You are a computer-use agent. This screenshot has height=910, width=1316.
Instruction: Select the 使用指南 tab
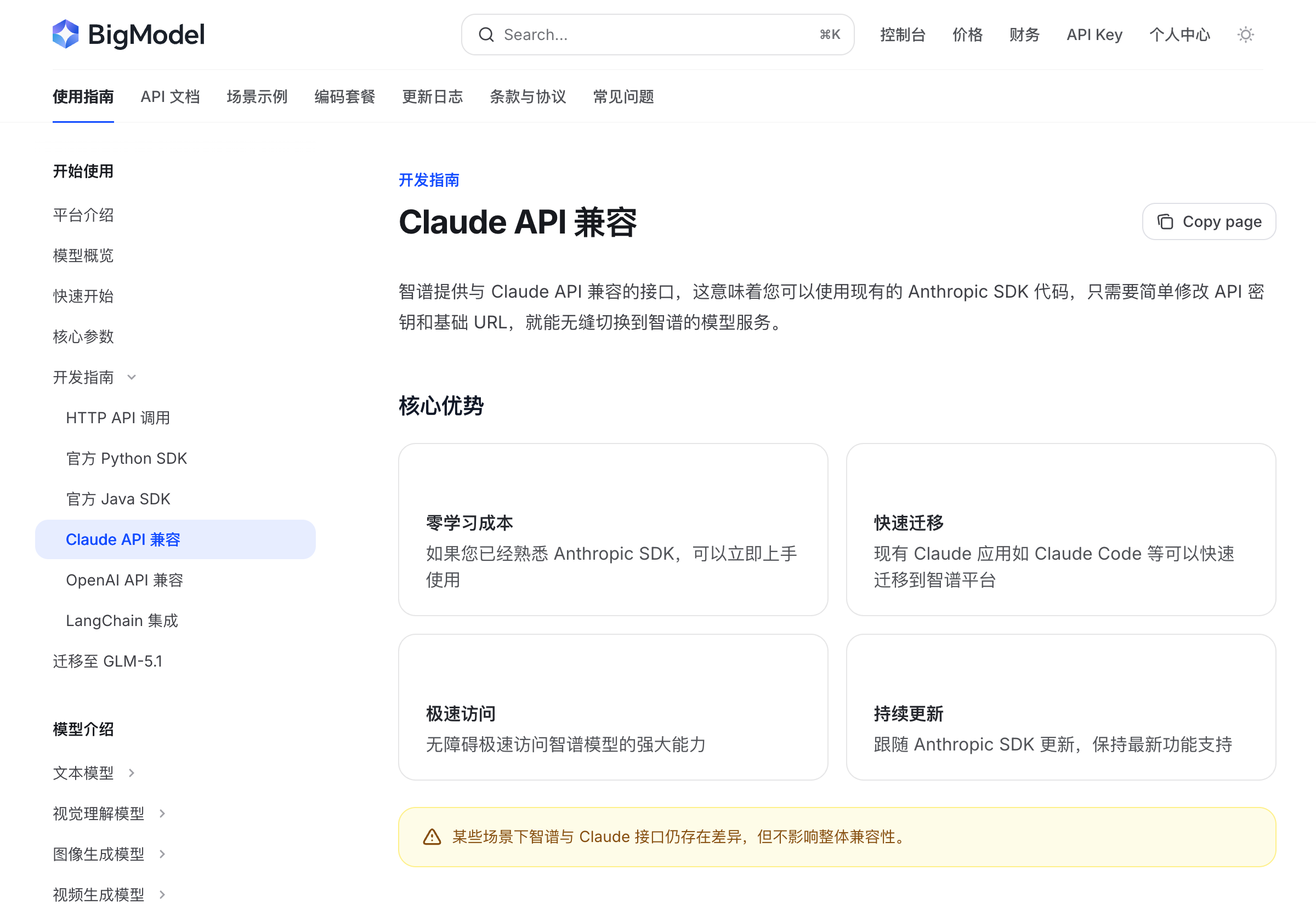click(83, 96)
